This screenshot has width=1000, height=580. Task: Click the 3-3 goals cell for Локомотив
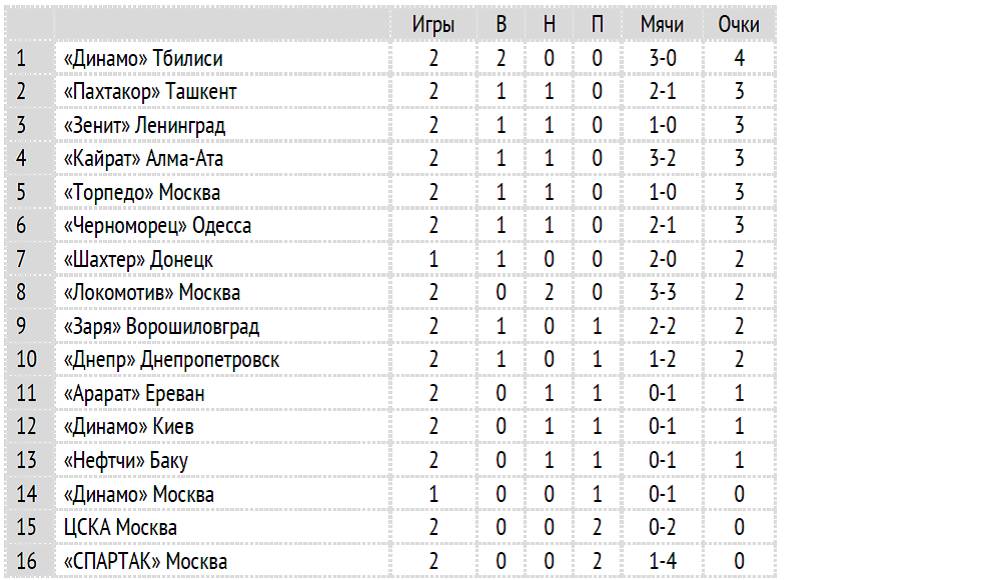click(662, 293)
